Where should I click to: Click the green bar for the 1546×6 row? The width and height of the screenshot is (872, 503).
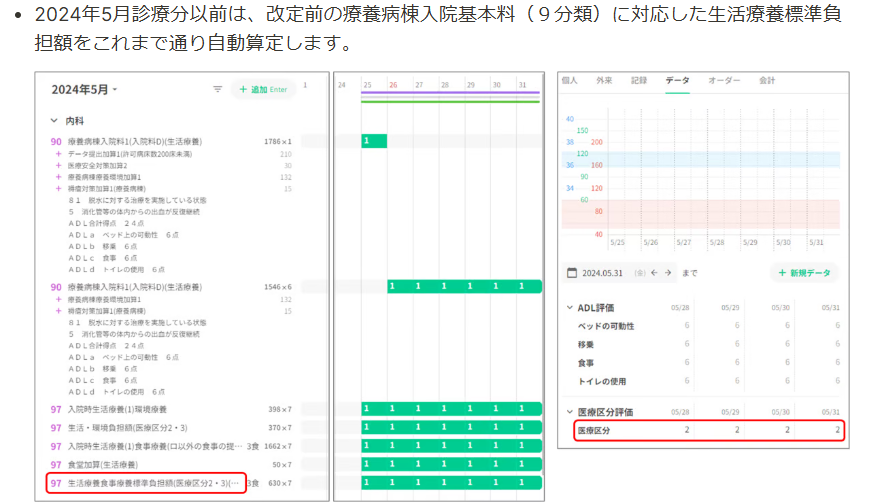[x=464, y=287]
